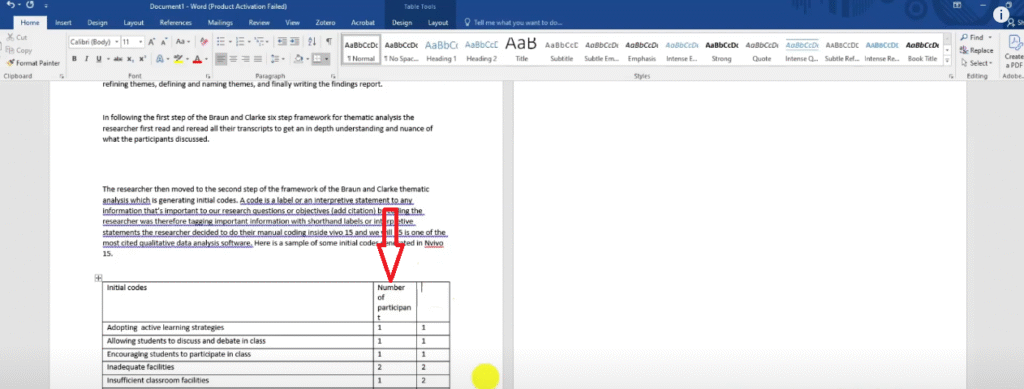Click the Undo icon

tap(10, 5)
